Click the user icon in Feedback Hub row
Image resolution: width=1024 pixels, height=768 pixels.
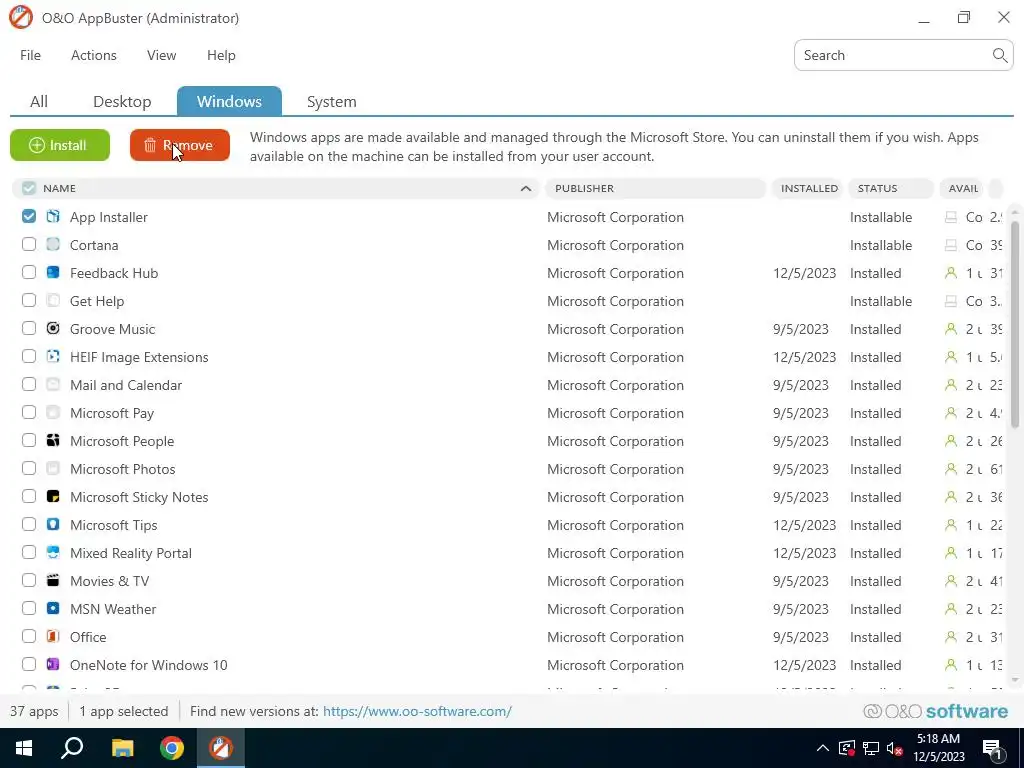coord(951,273)
